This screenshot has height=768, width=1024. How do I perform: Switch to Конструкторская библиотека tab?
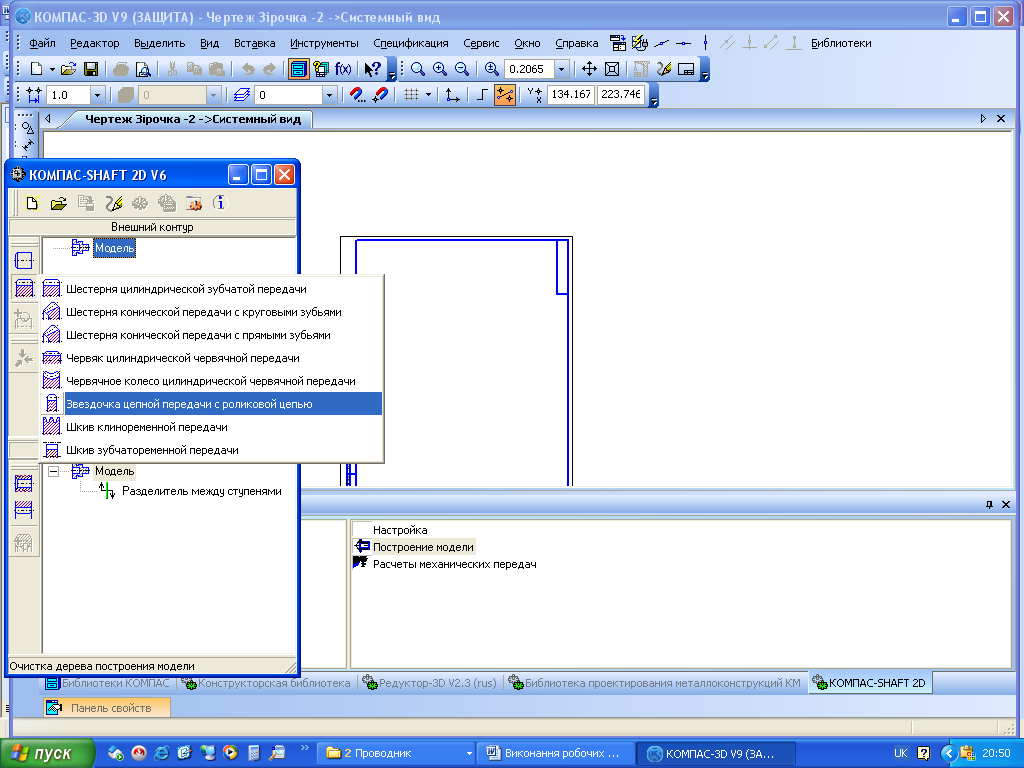266,683
